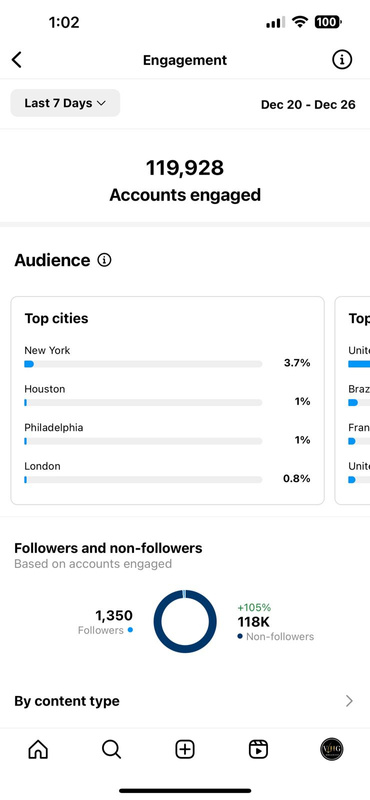Tap the New York percentage bar
The width and height of the screenshot is (370, 800).
(x=143, y=364)
